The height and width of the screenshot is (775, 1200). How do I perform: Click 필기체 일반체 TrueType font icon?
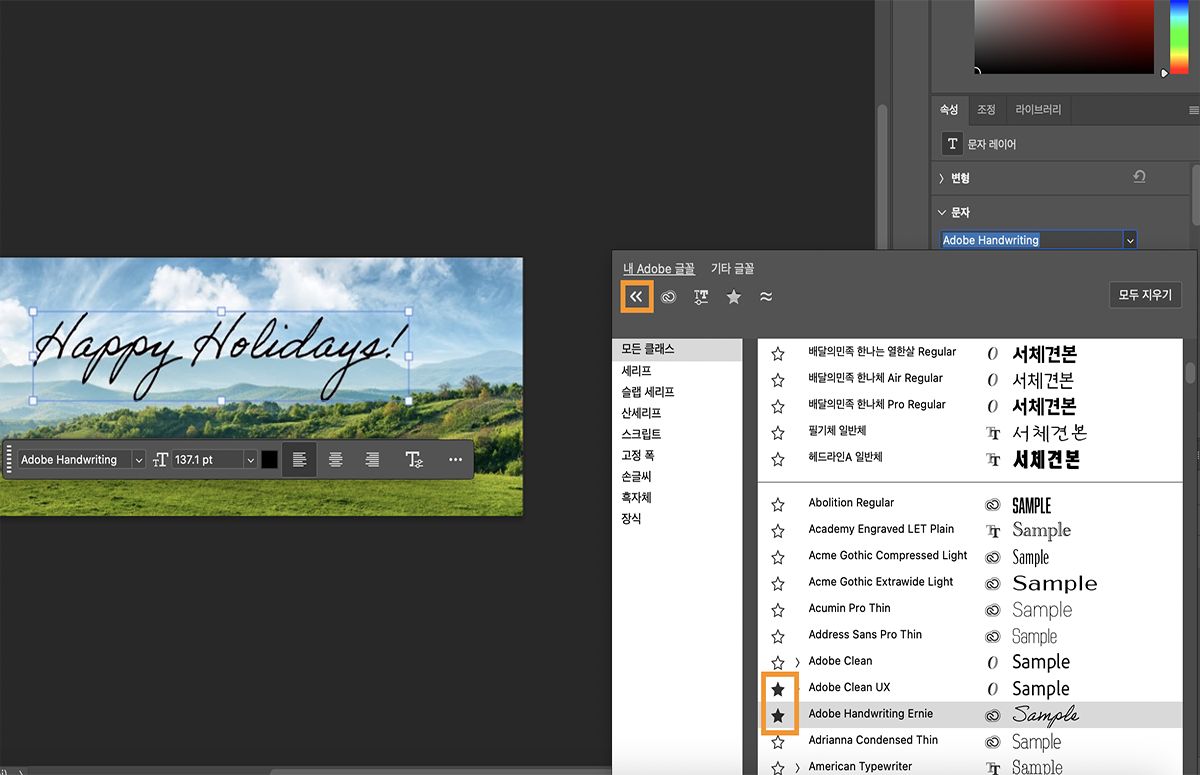(993, 433)
